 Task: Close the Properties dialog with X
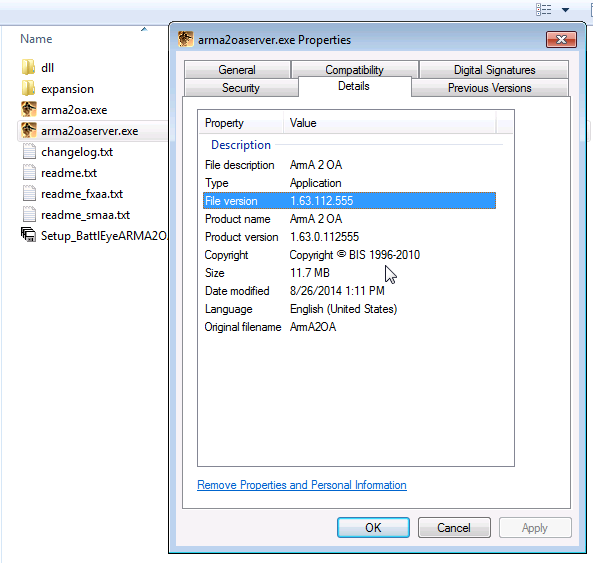(561, 40)
